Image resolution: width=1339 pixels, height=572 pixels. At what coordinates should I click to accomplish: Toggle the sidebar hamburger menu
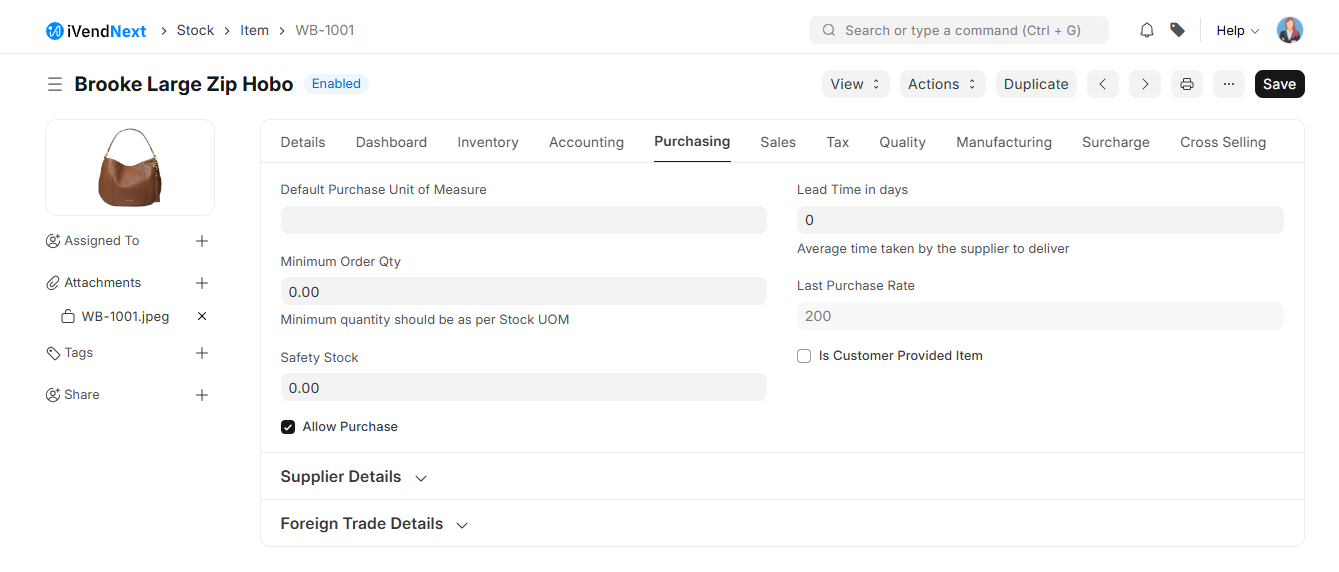[x=55, y=84]
